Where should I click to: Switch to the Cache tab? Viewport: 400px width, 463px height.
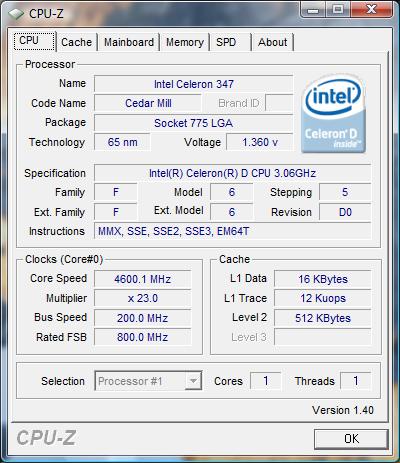tap(76, 42)
